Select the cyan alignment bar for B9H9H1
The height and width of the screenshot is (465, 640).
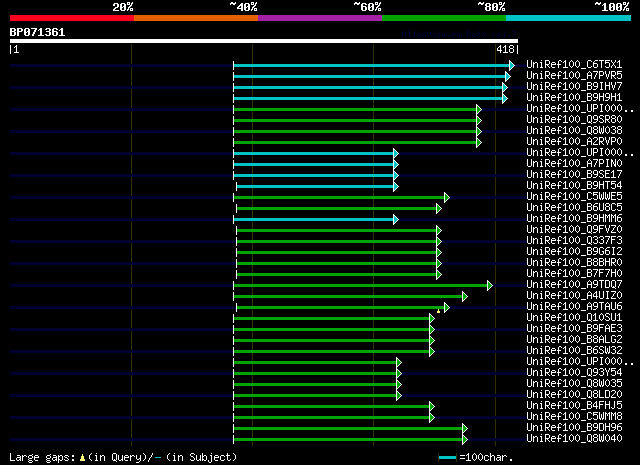[x=368, y=98]
